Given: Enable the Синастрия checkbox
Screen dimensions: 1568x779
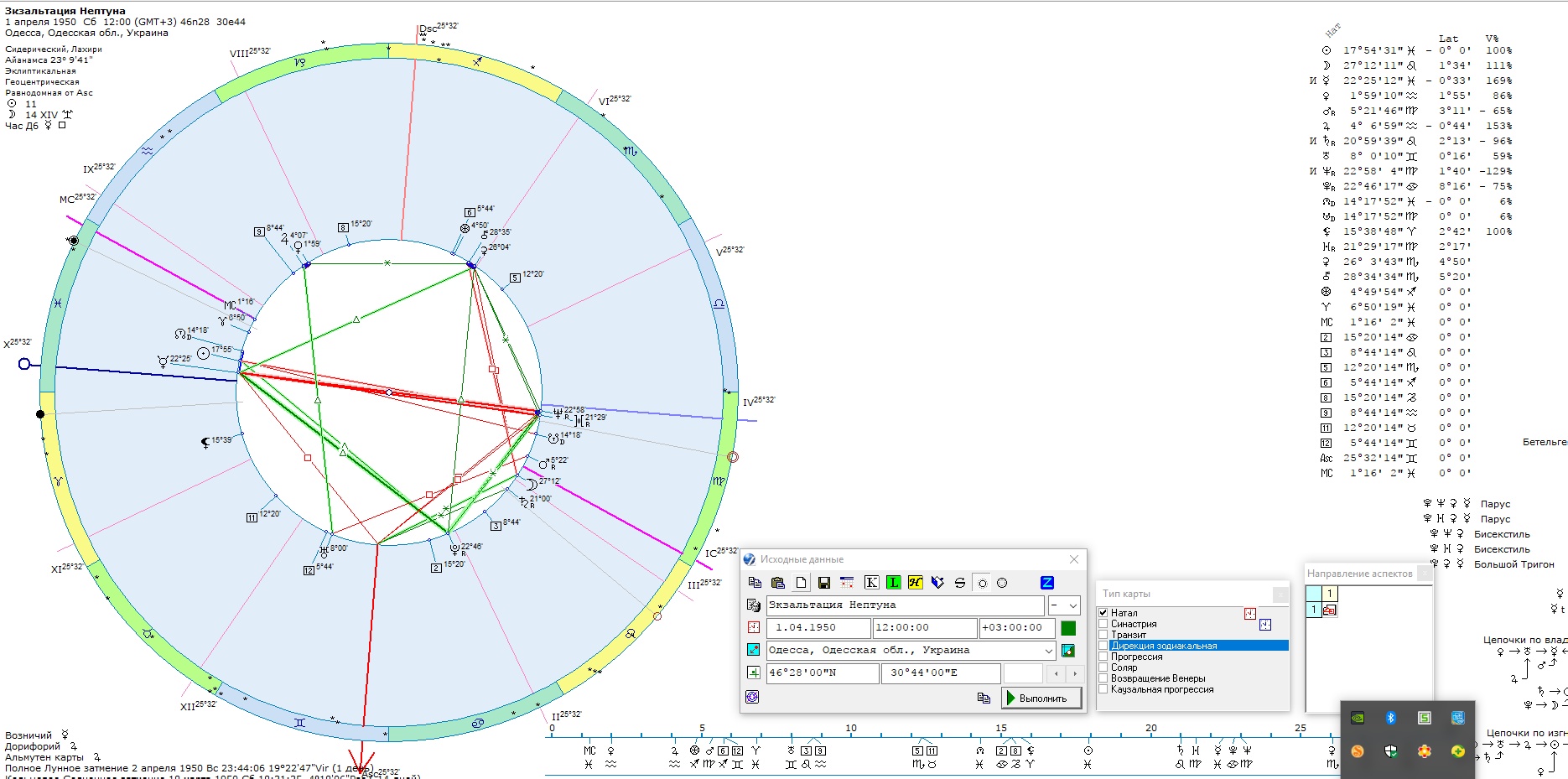Looking at the screenshot, I should tap(1103, 624).
